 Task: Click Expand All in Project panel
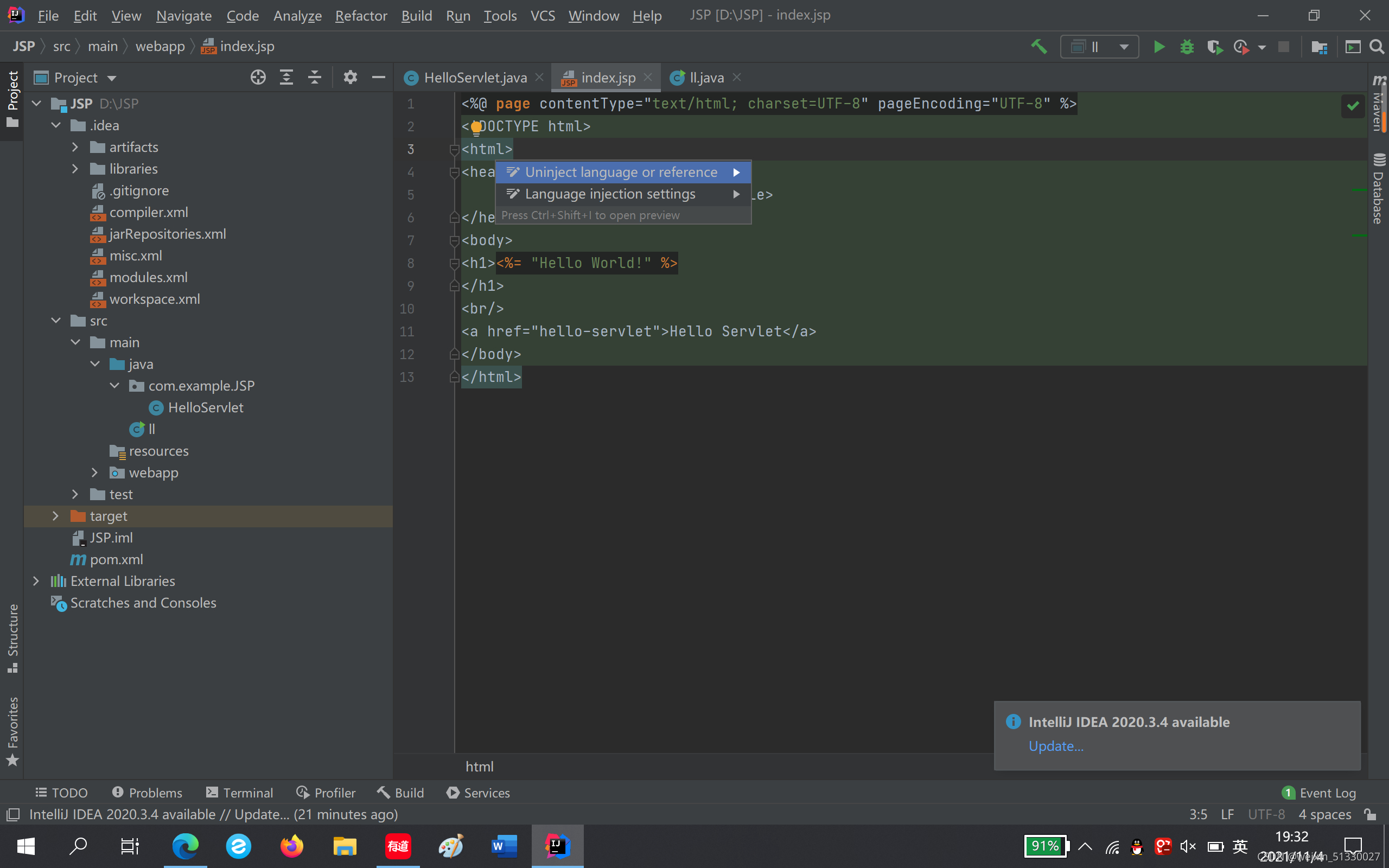coord(286,78)
